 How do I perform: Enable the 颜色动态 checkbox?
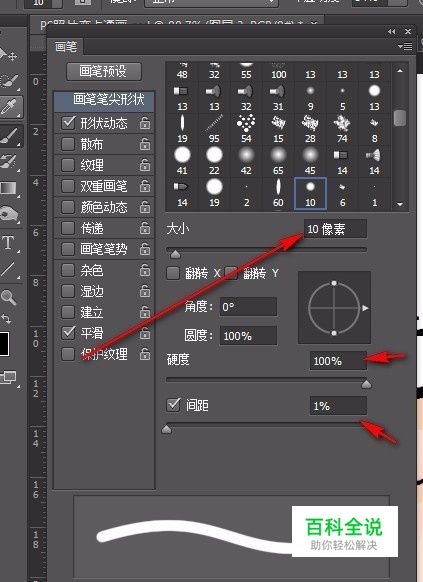[x=68, y=207]
